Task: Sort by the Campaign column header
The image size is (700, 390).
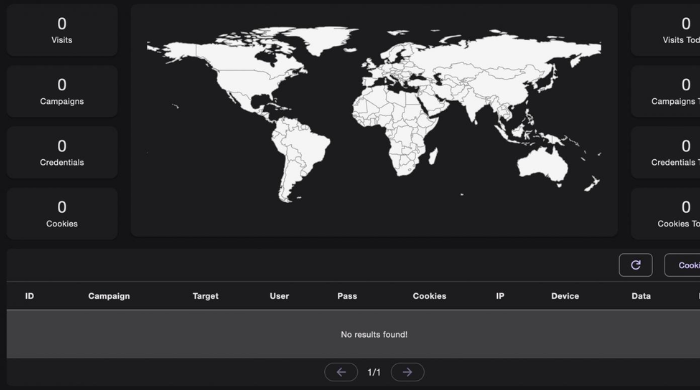Action: point(109,296)
